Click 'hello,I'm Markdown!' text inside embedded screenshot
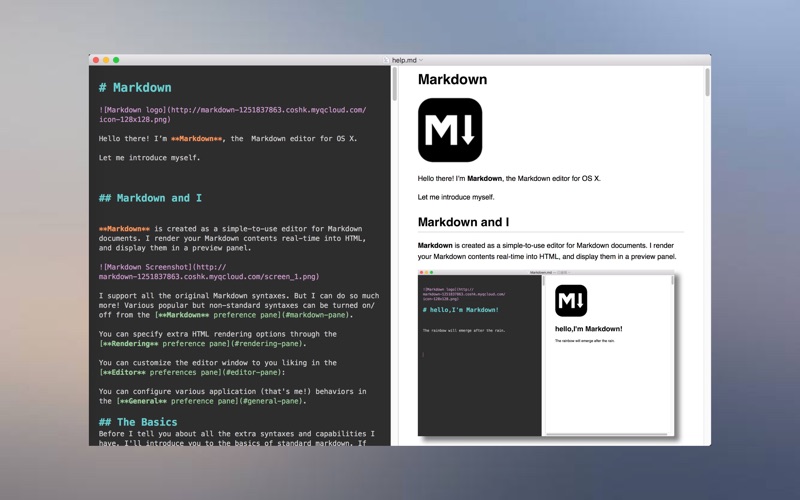This screenshot has width=800, height=500. click(x=588, y=329)
